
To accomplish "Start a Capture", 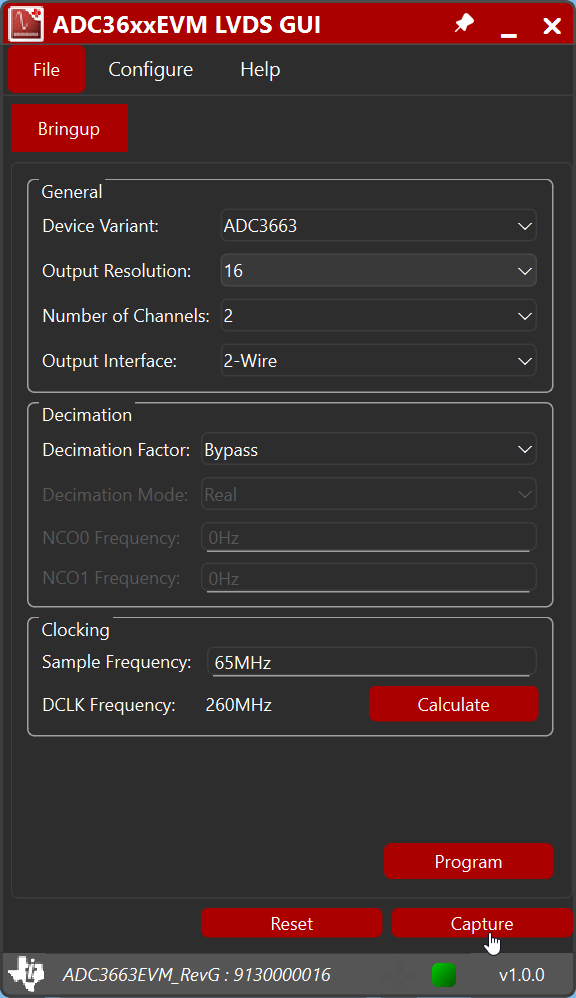I will 482,922.
